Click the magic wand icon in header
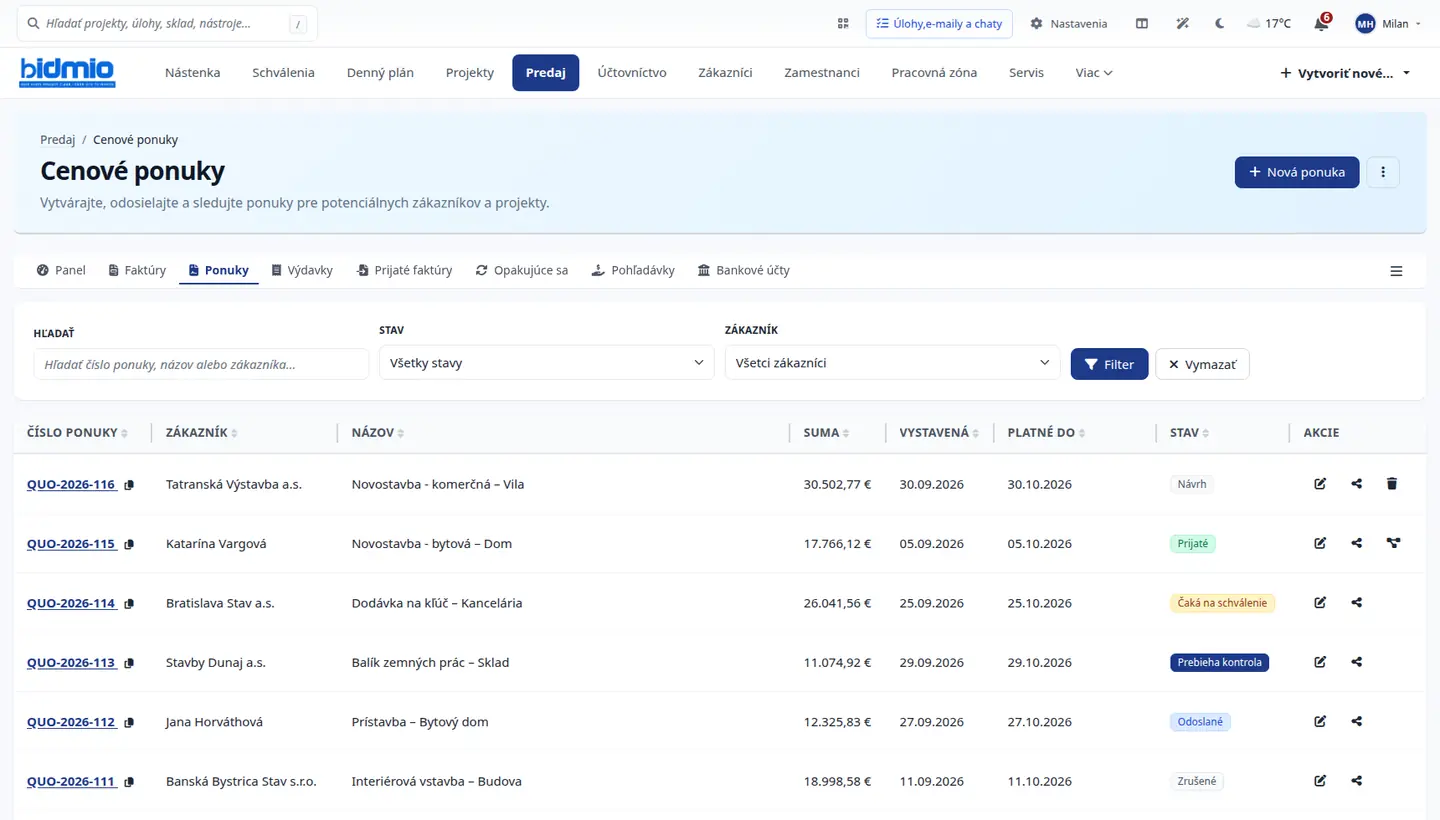This screenshot has width=1440, height=820. [x=1182, y=23]
